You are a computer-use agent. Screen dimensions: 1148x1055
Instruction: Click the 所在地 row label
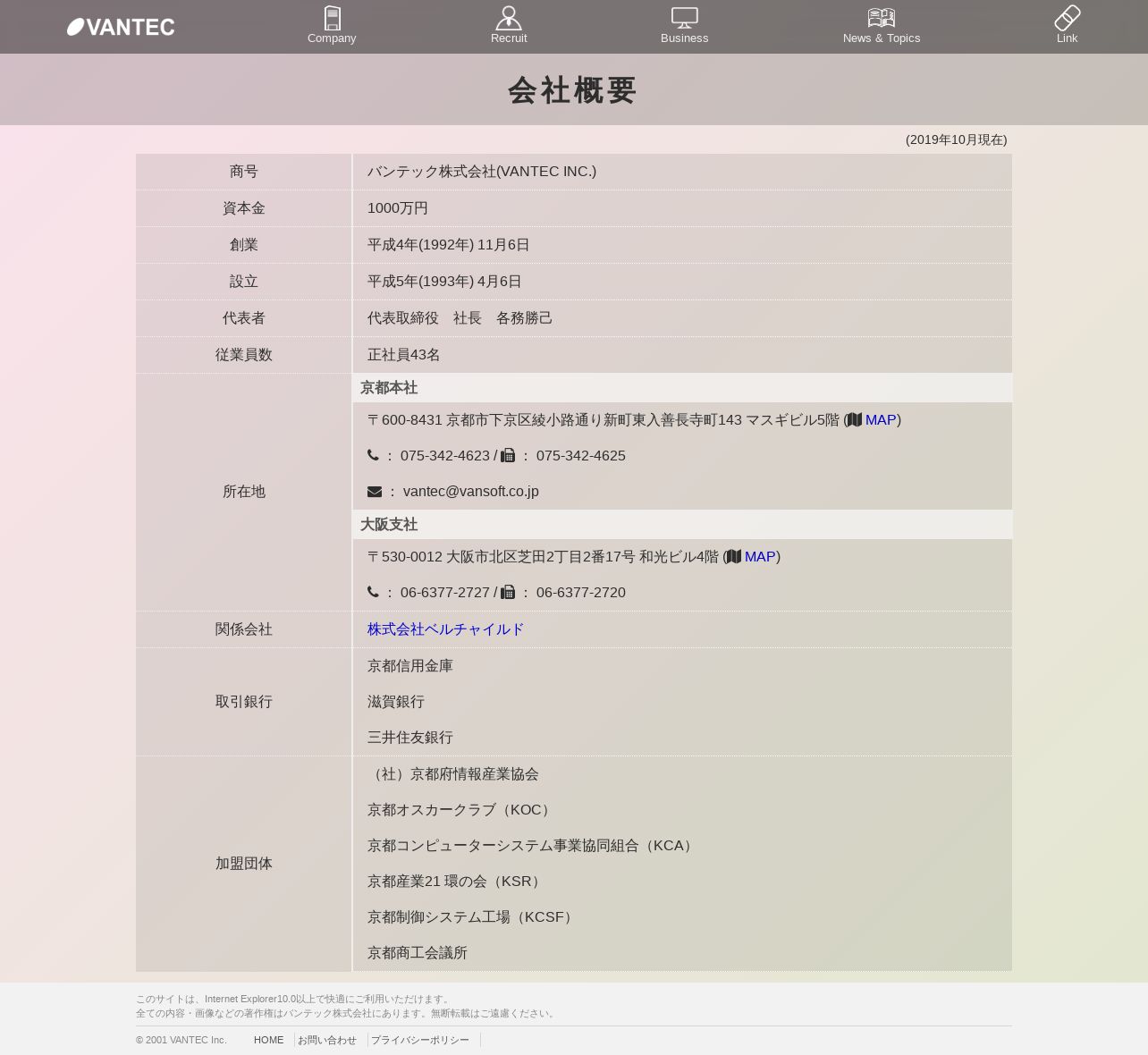click(x=244, y=492)
